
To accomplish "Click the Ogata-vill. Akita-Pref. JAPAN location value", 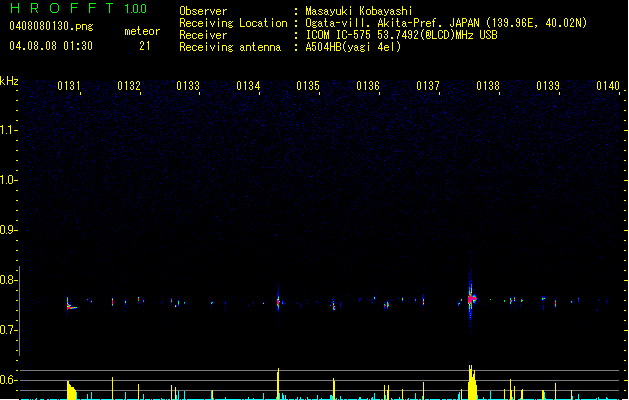I will pos(446,23).
